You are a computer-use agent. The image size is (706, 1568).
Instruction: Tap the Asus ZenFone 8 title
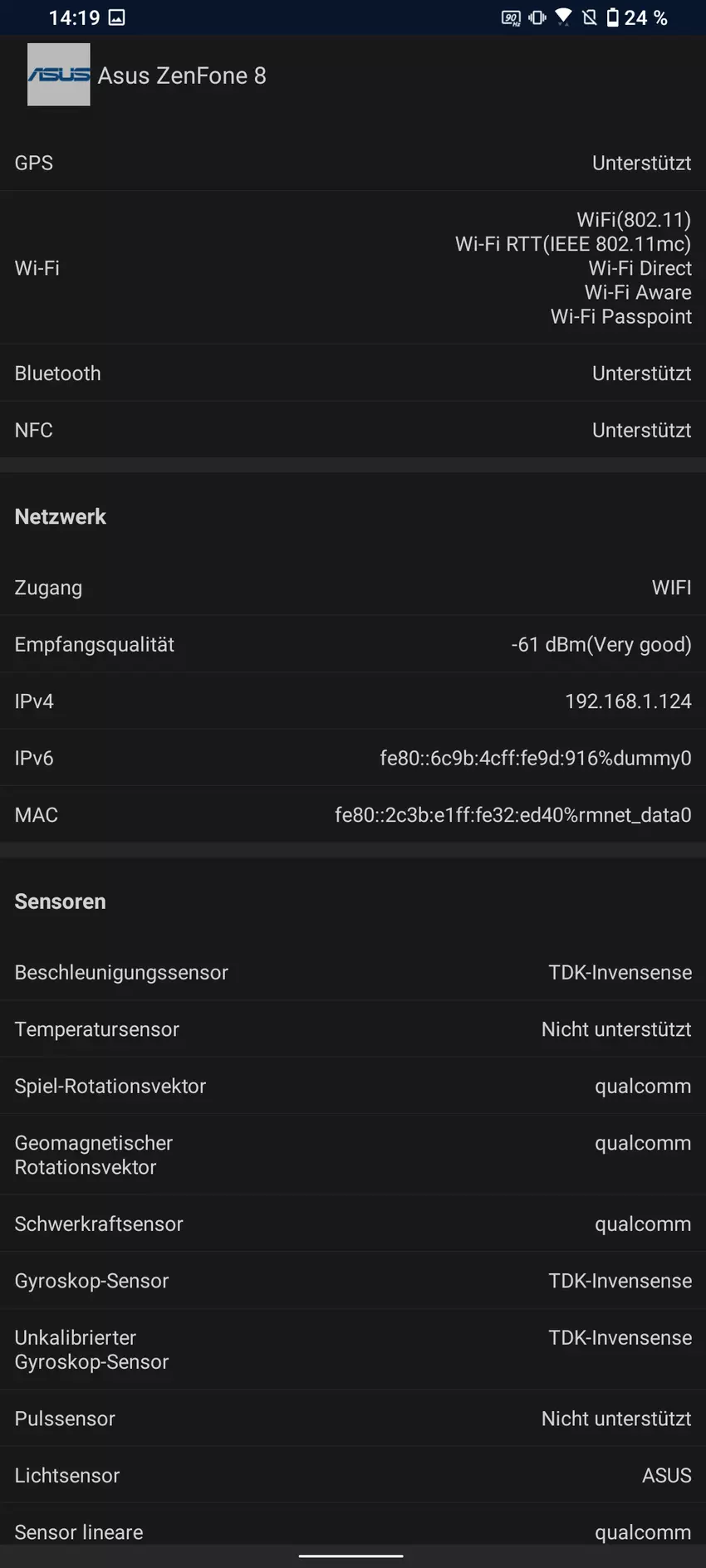(182, 76)
